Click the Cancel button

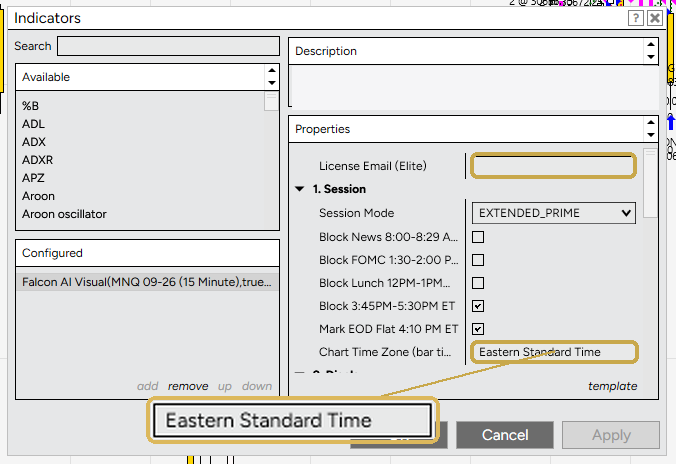point(505,435)
